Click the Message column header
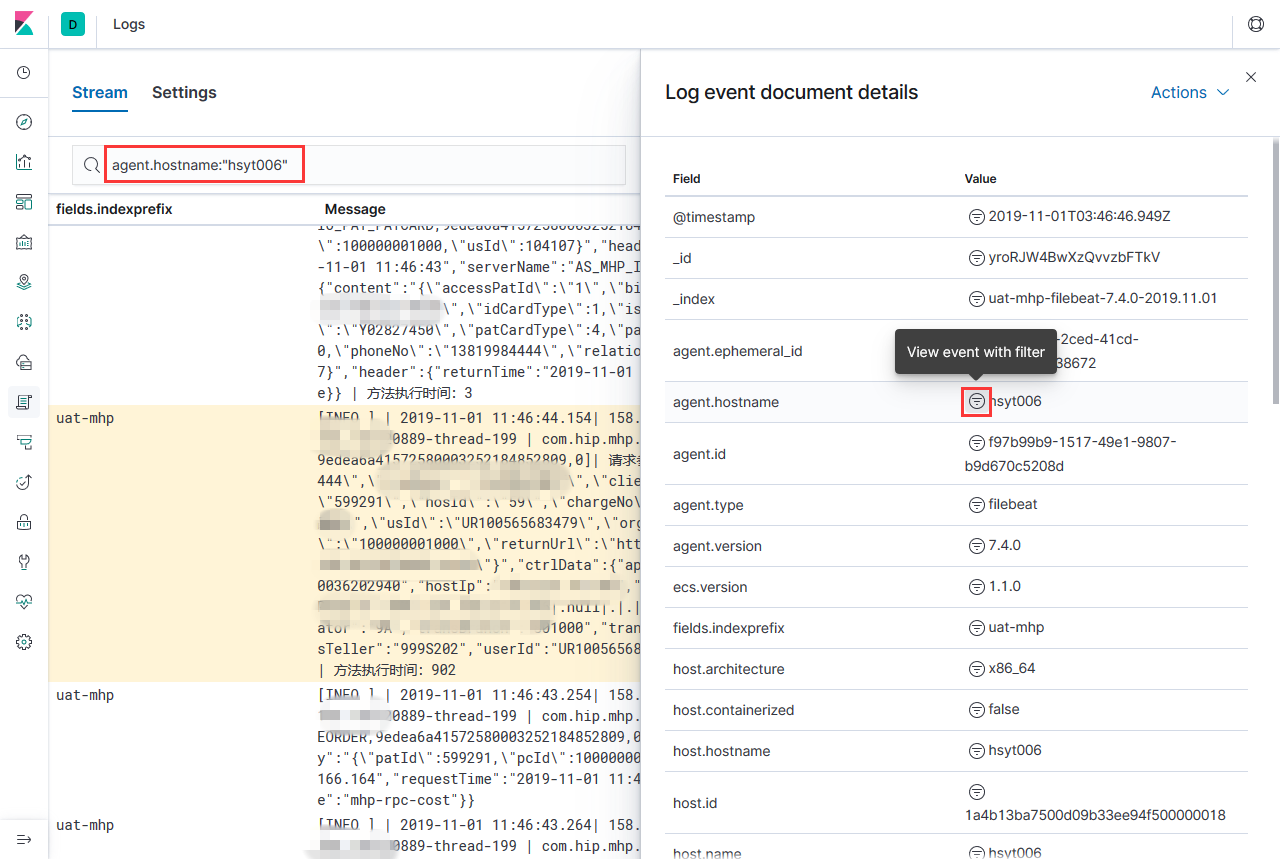Image resolution: width=1280 pixels, height=859 pixels. click(x=355, y=209)
